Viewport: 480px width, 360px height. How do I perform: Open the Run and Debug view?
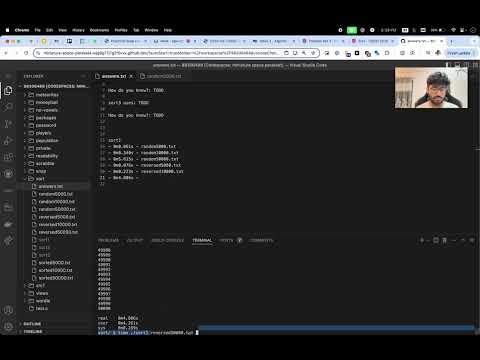pyautogui.click(x=8, y=140)
